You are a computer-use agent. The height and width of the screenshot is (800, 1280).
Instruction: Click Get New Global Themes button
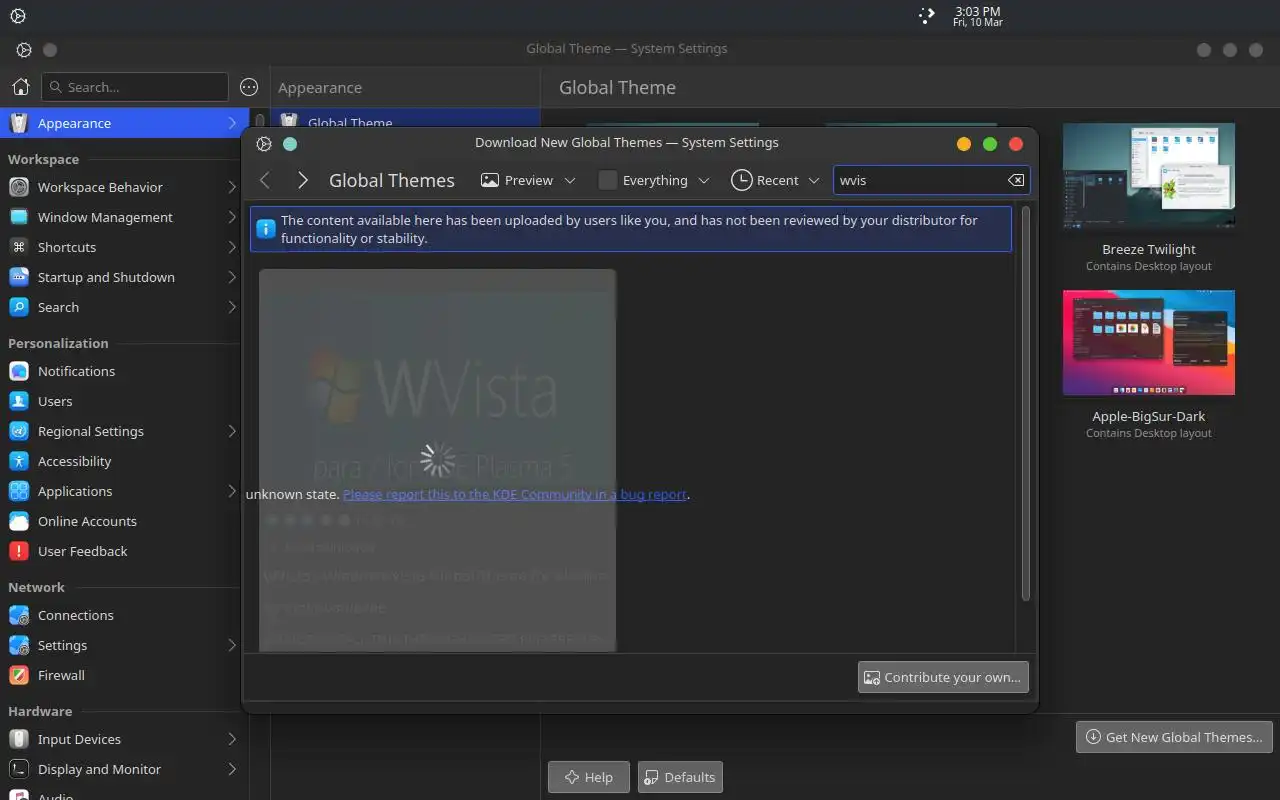coord(1174,737)
